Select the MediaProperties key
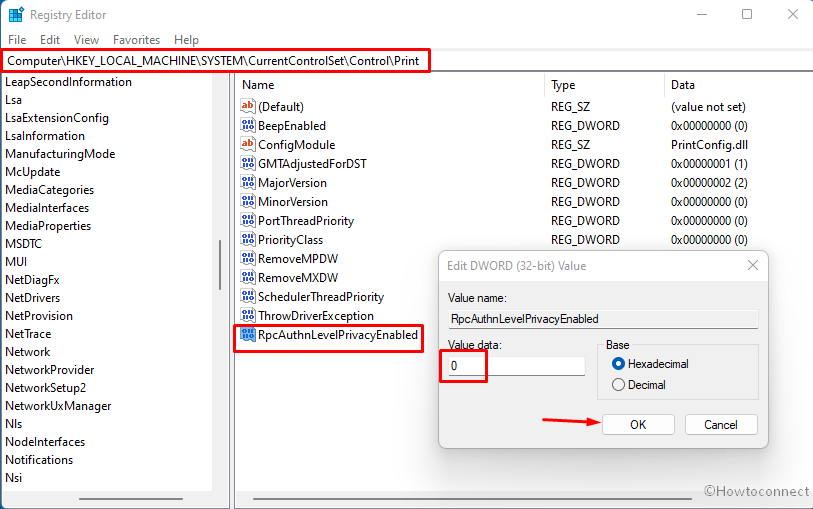Image resolution: width=813 pixels, height=509 pixels. coord(48,226)
